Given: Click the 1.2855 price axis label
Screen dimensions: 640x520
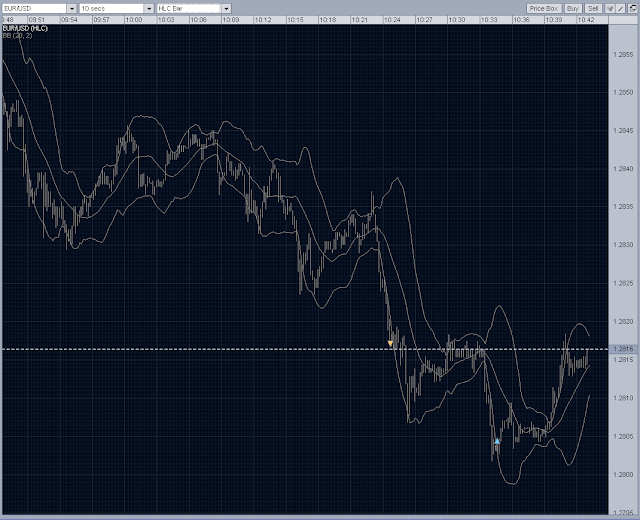Looking at the screenshot, I should (623, 55).
